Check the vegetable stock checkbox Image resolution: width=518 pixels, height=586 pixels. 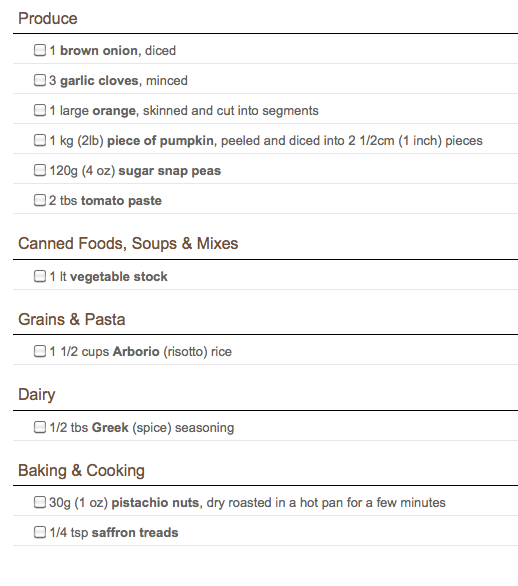click(40, 276)
